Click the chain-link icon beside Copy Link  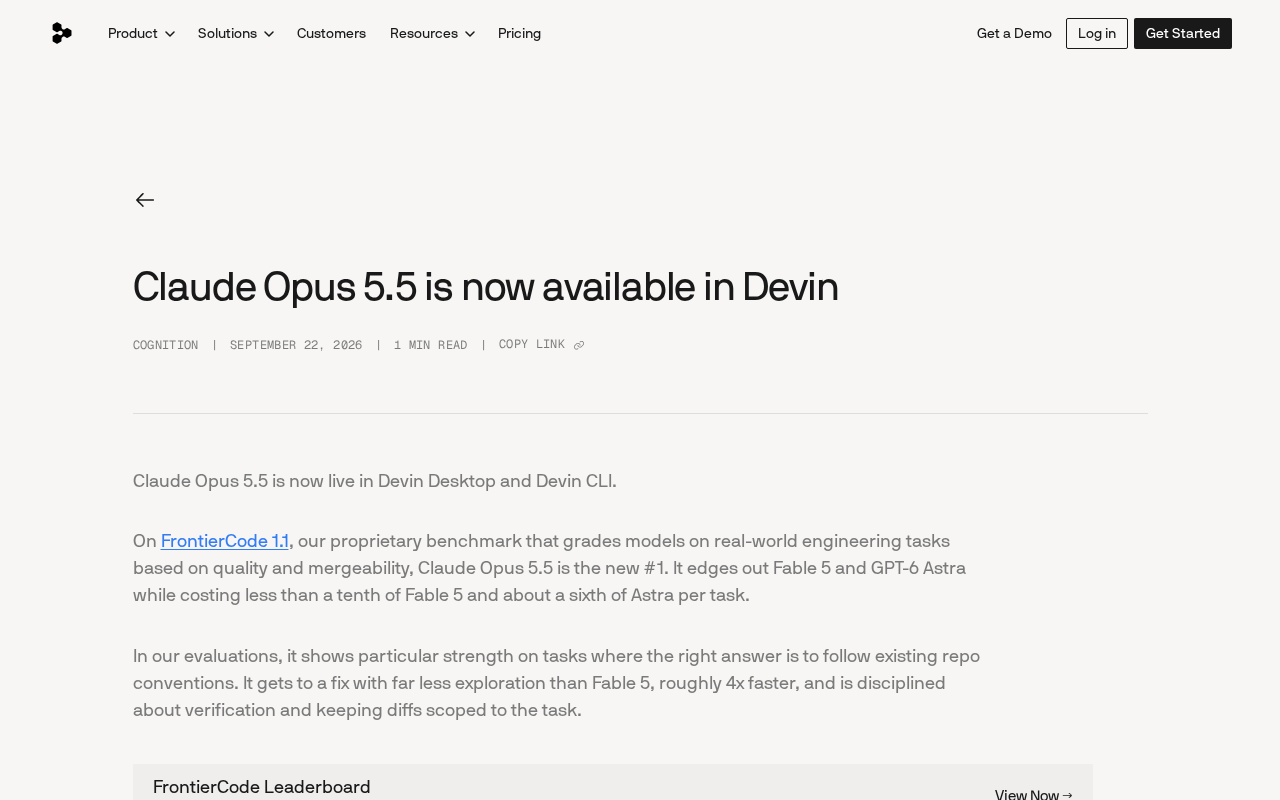579,346
